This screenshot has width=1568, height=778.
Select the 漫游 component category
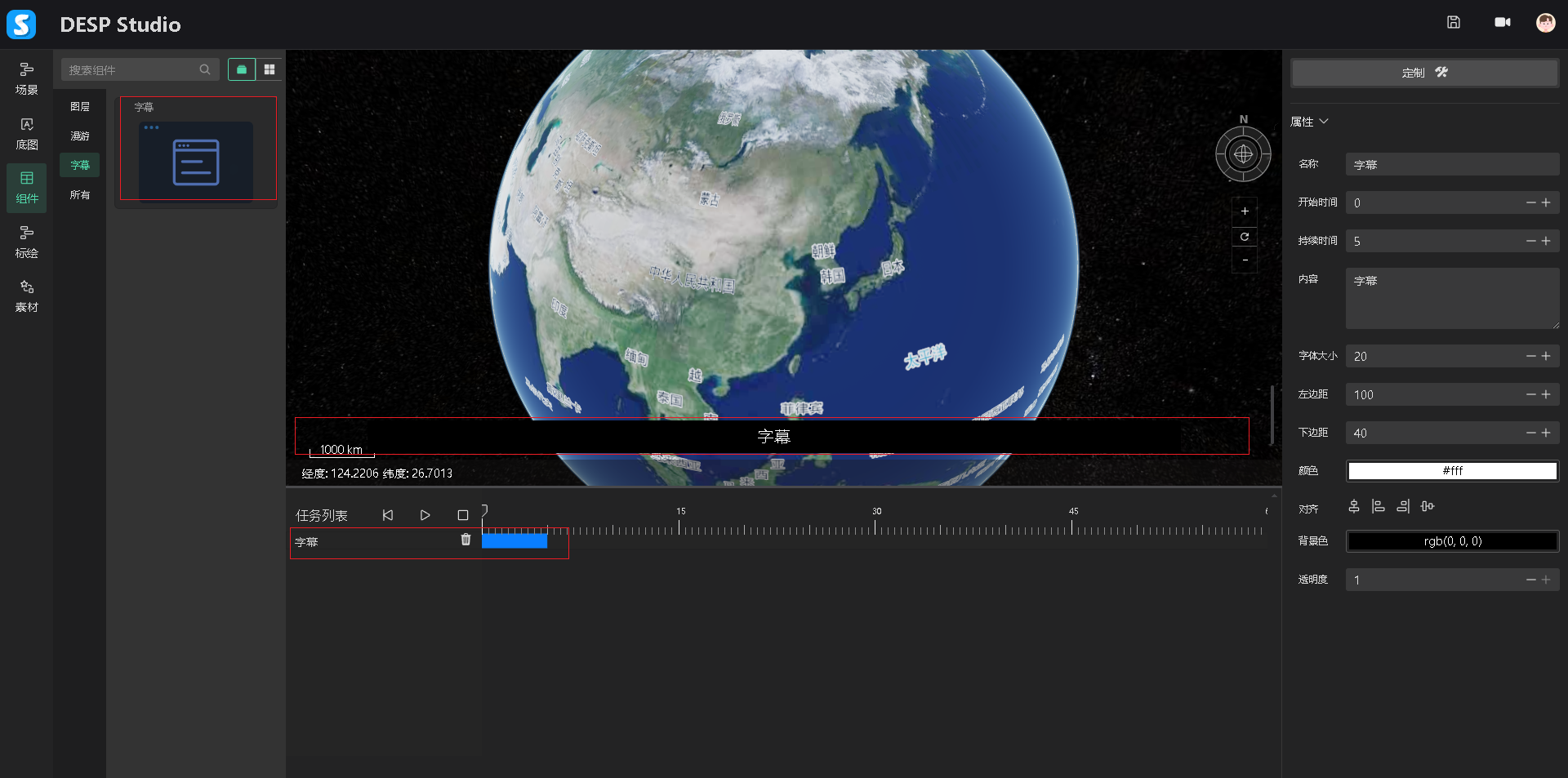(80, 136)
